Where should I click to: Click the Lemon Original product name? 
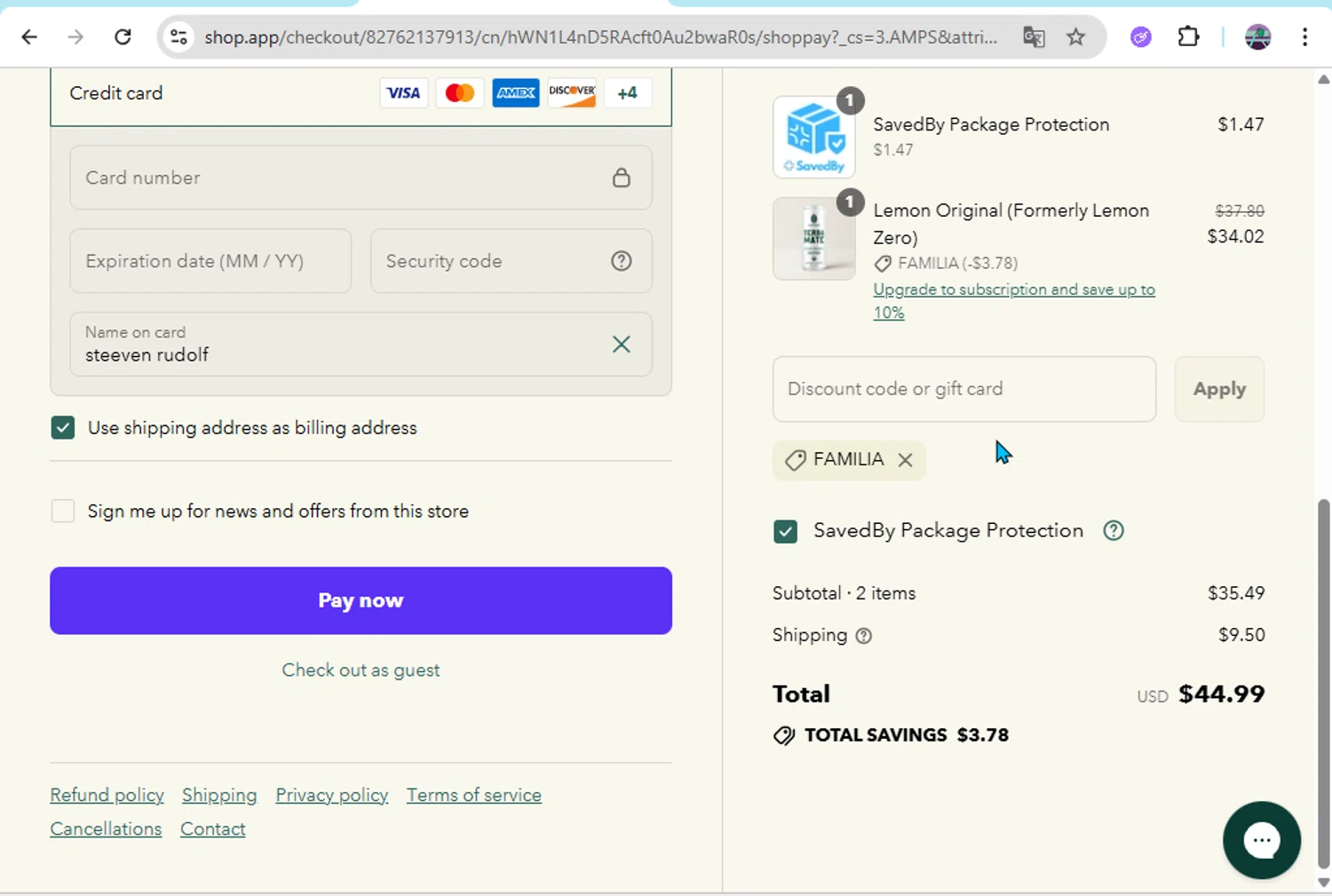click(1011, 224)
